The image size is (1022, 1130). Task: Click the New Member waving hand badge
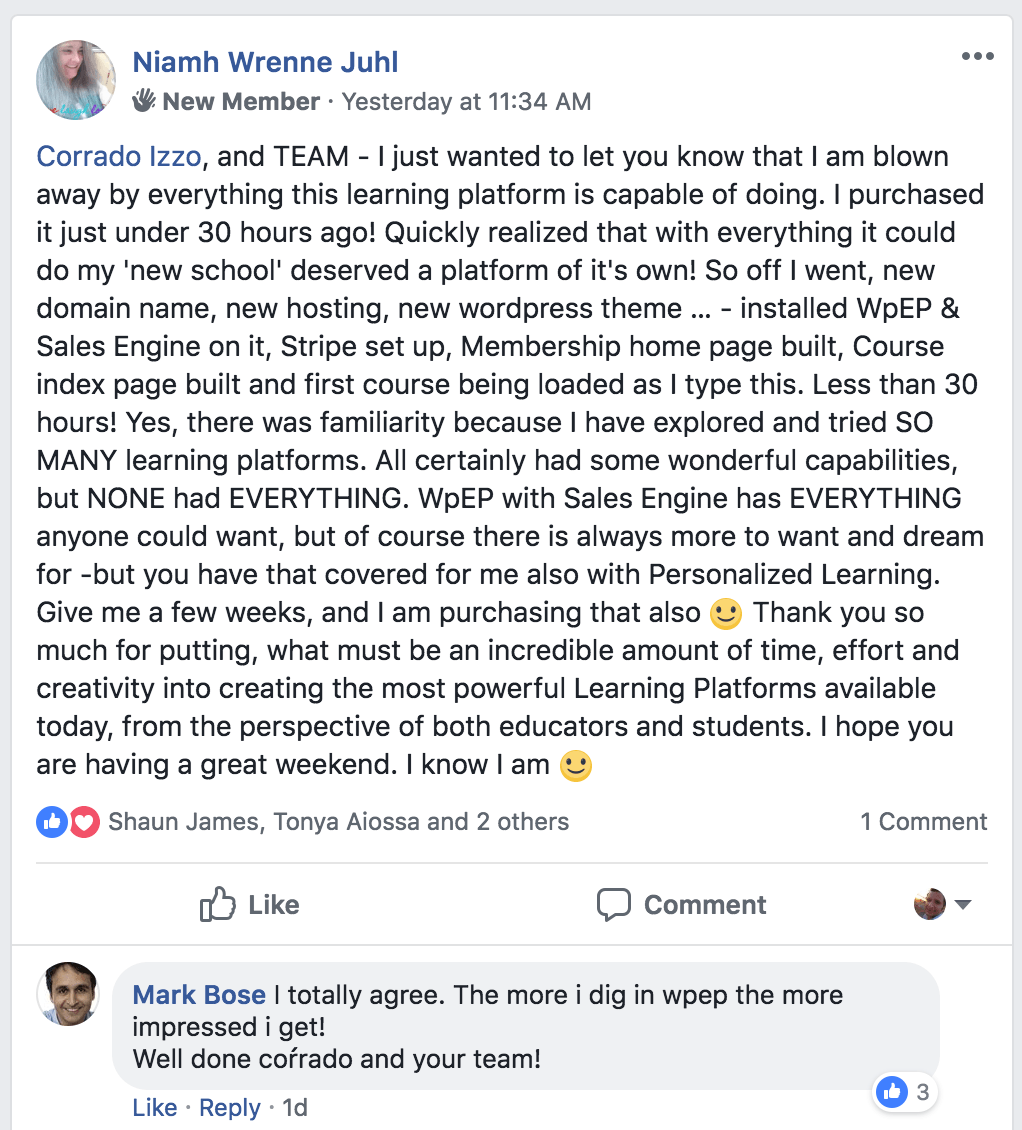(x=145, y=101)
